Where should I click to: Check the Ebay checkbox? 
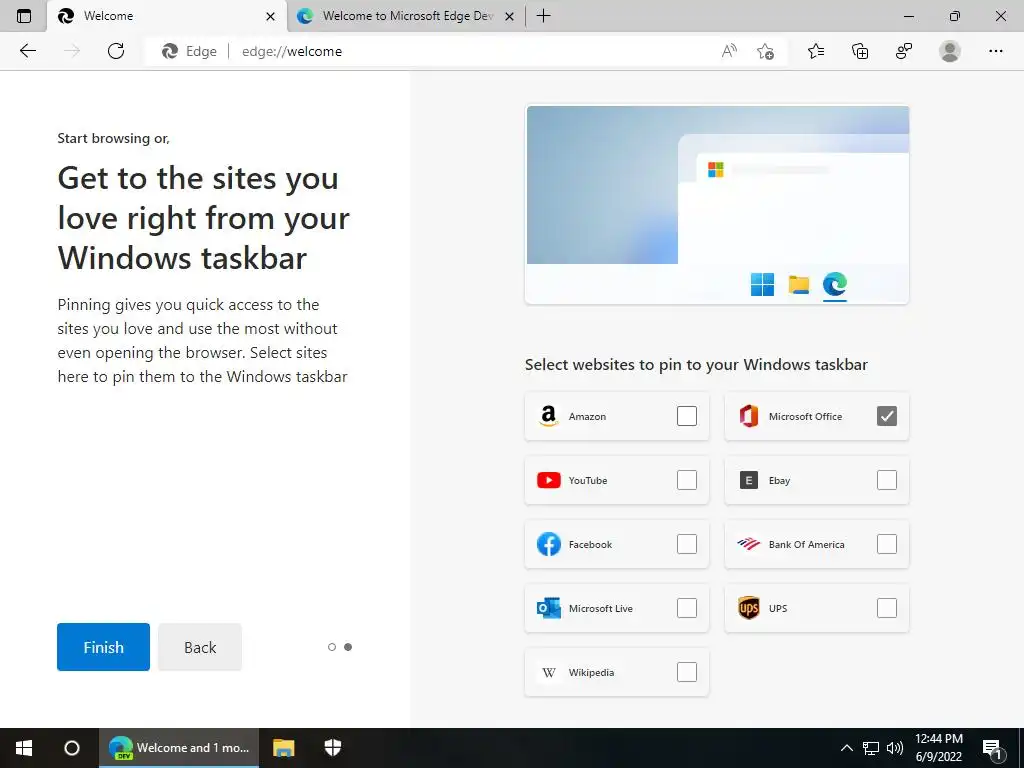click(x=887, y=480)
